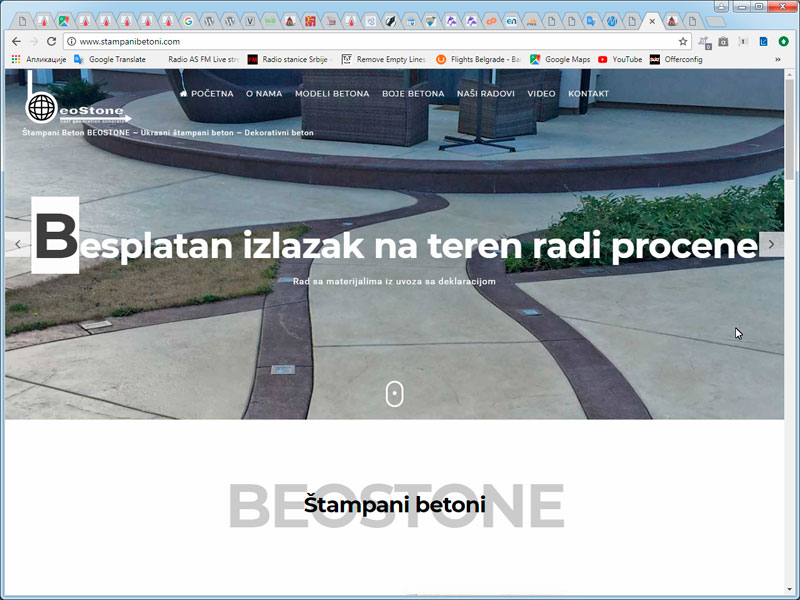Image resolution: width=800 pixels, height=600 pixels.
Task: Open the BOJE BETONA menu
Action: click(413, 93)
